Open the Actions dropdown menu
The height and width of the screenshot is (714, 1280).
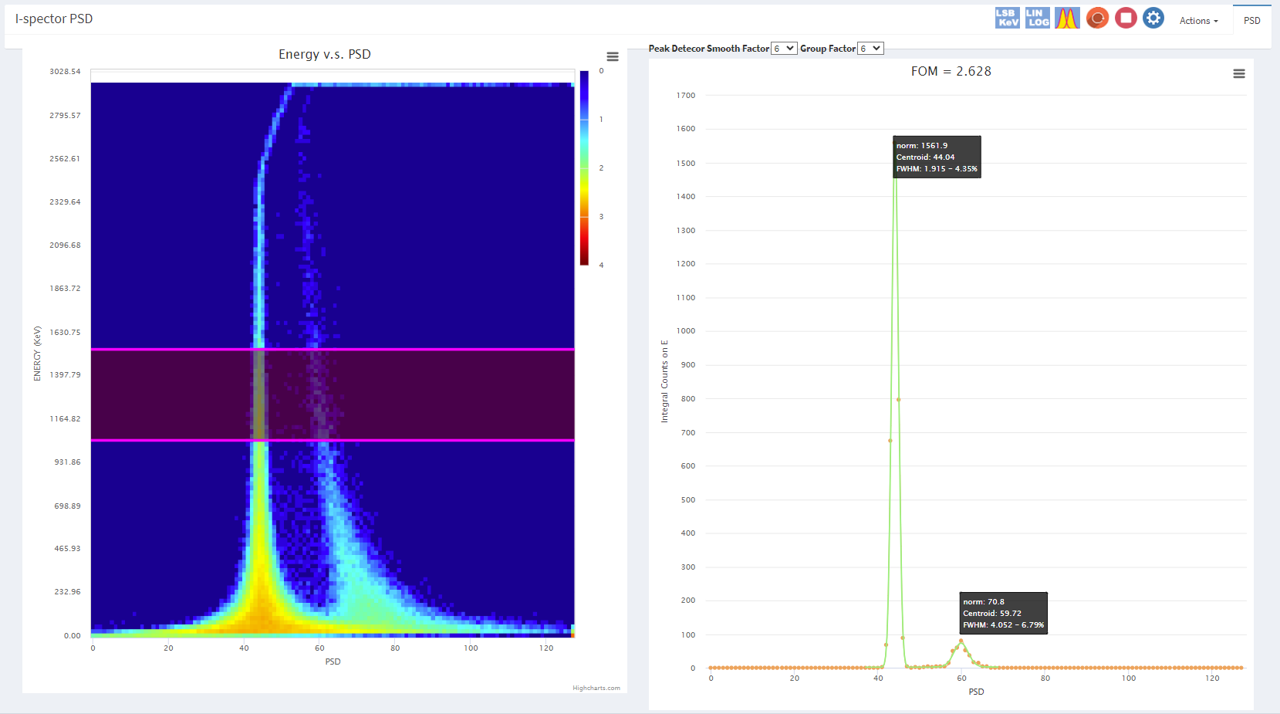pyautogui.click(x=1198, y=20)
